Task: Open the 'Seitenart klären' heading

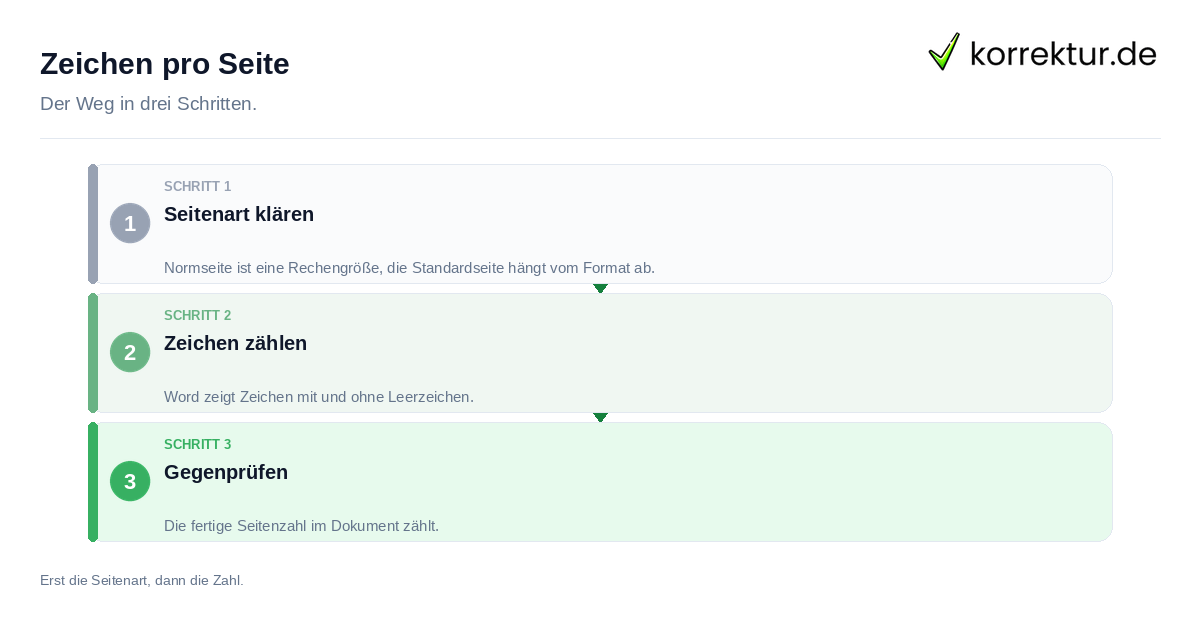Action: click(x=239, y=214)
